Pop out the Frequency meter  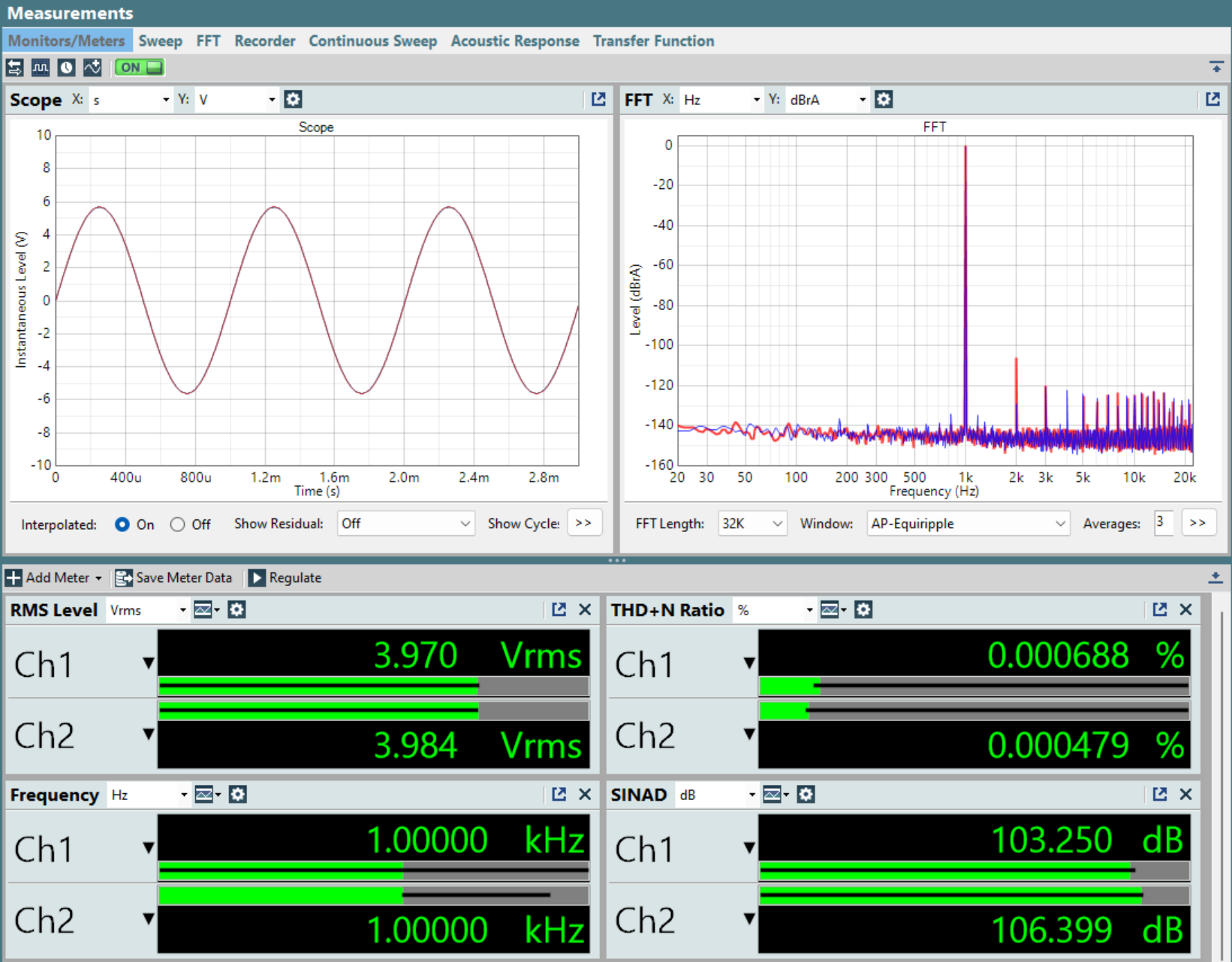[559, 795]
